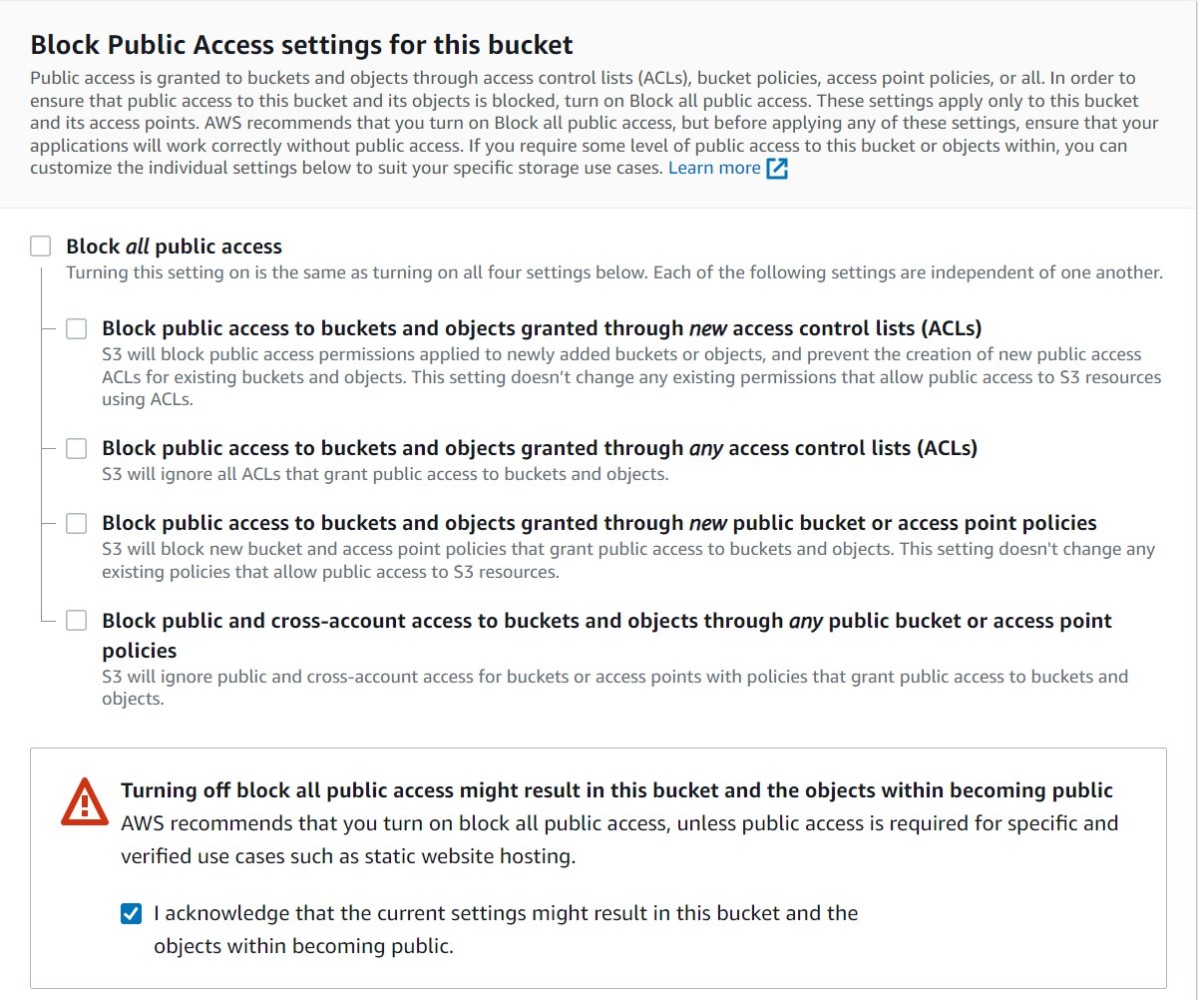The image size is (1198, 1000).
Task: Check blocking public access through new ACLs
Action: [x=75, y=327]
